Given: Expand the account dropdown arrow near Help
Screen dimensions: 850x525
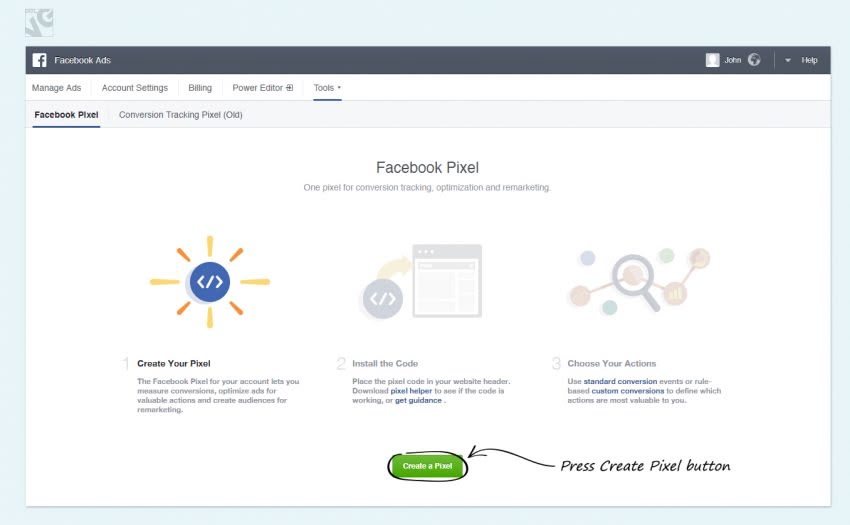Looking at the screenshot, I should pyautogui.click(x=788, y=60).
